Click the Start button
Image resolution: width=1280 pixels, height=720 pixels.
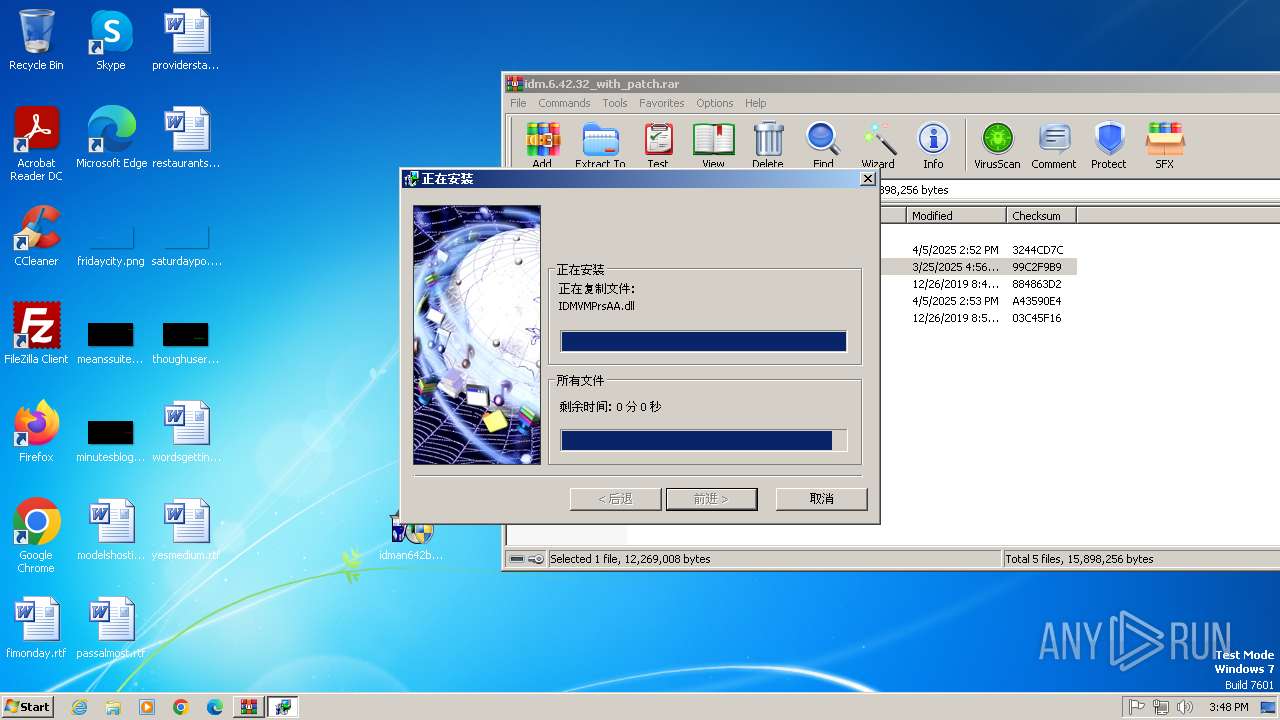pyautogui.click(x=28, y=706)
